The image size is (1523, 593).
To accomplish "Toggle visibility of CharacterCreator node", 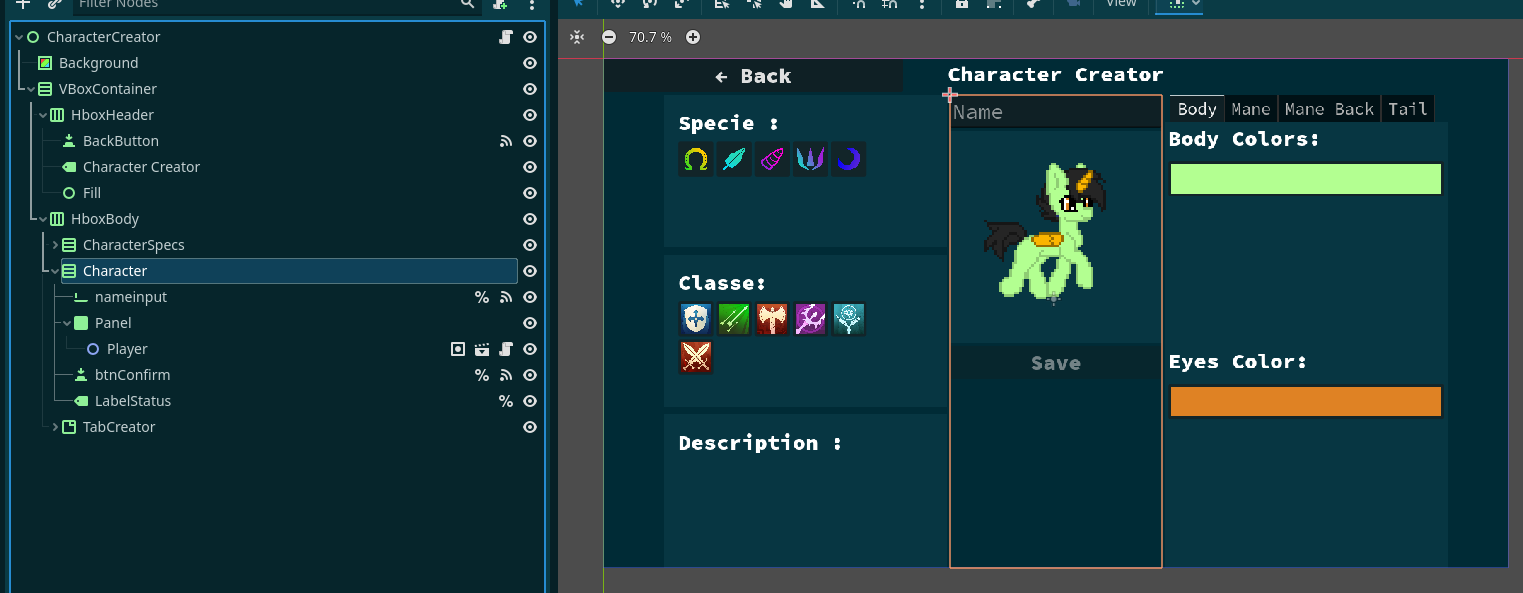I will 530,37.
